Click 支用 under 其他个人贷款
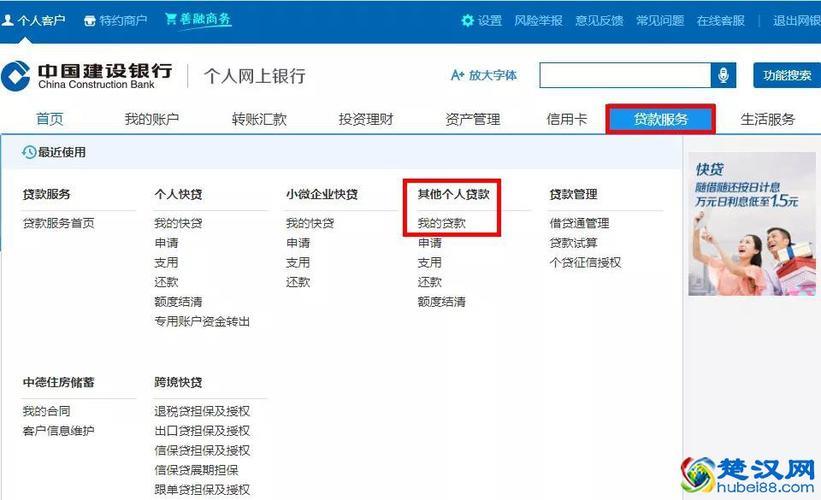821x500 pixels. 429,262
